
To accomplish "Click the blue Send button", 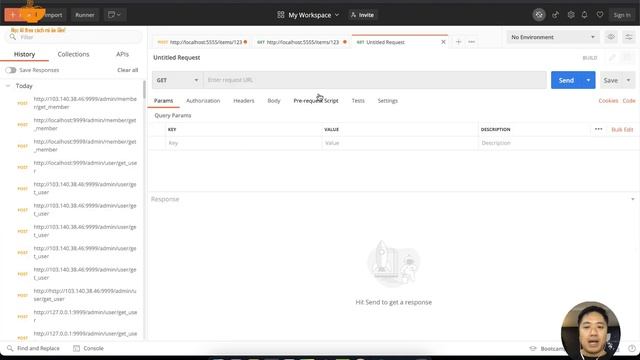I will tap(566, 80).
